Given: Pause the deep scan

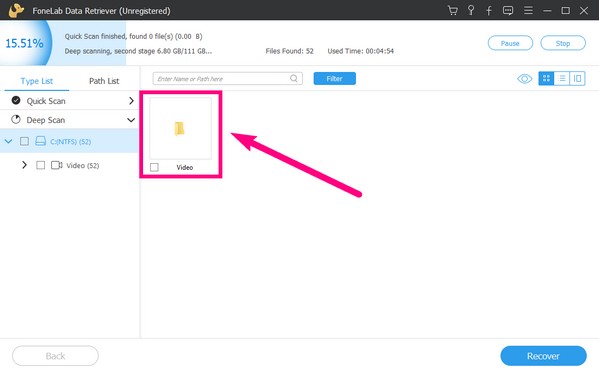Looking at the screenshot, I should pos(510,43).
